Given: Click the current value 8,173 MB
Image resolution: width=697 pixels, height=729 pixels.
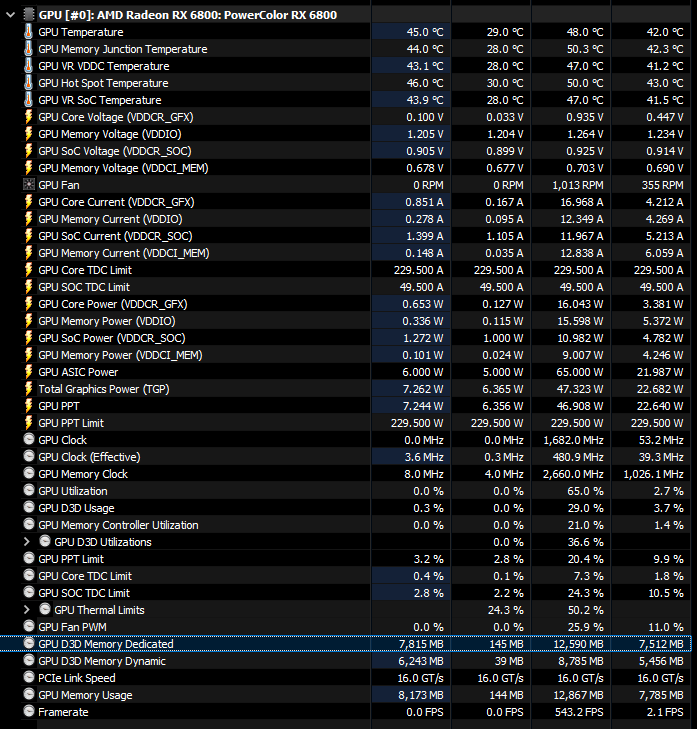Looking at the screenshot, I should [x=421, y=695].
